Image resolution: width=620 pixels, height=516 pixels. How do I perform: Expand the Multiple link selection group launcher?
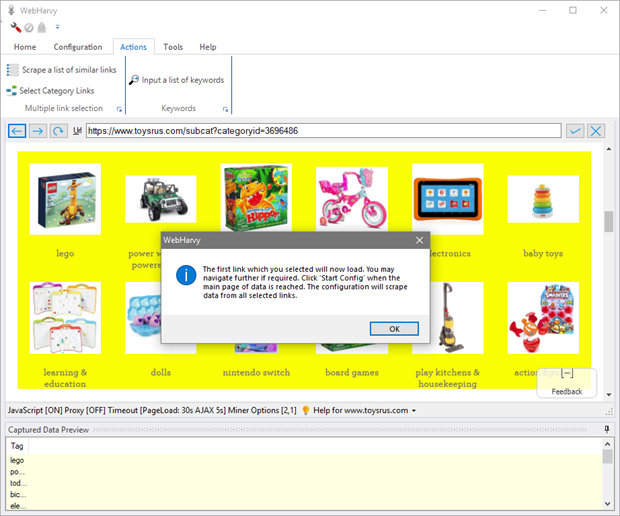119,108
